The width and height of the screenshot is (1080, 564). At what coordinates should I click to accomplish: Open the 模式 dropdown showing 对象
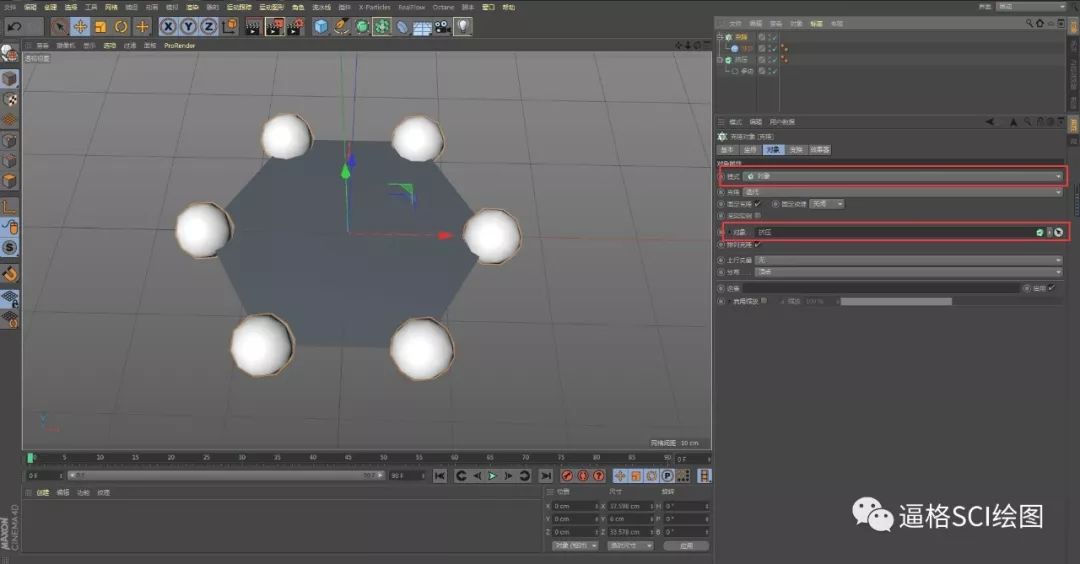[x=902, y=176]
